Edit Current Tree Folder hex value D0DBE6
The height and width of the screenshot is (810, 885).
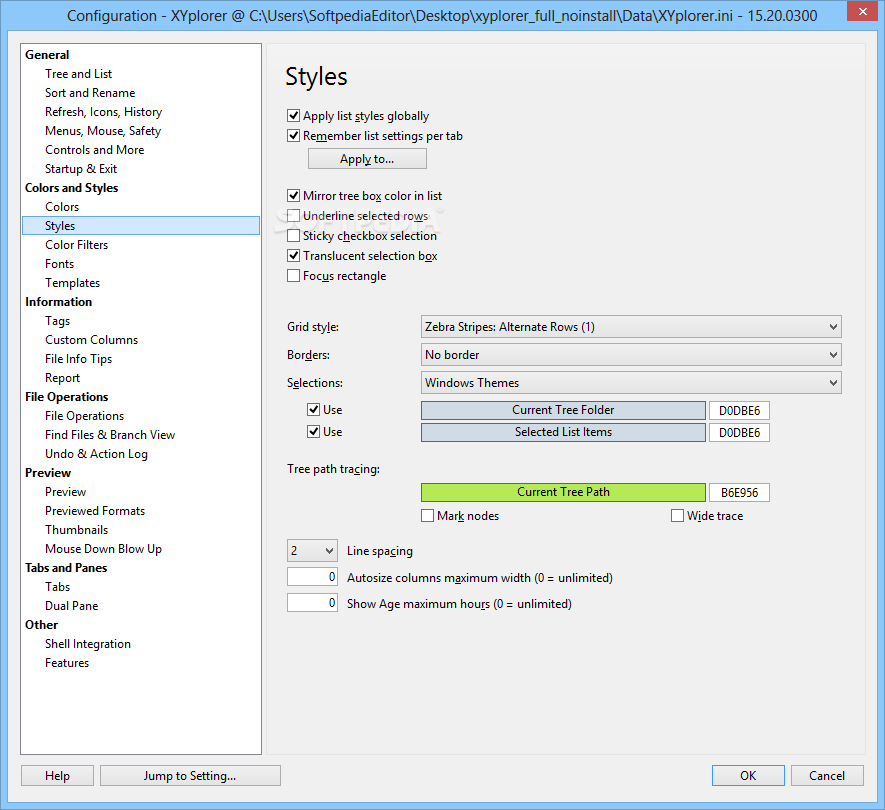(739, 410)
